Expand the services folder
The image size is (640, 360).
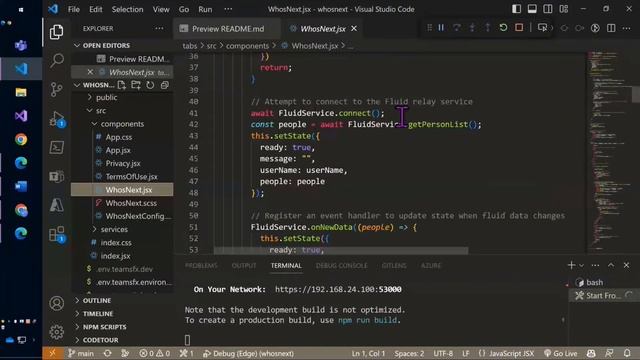[114, 229]
